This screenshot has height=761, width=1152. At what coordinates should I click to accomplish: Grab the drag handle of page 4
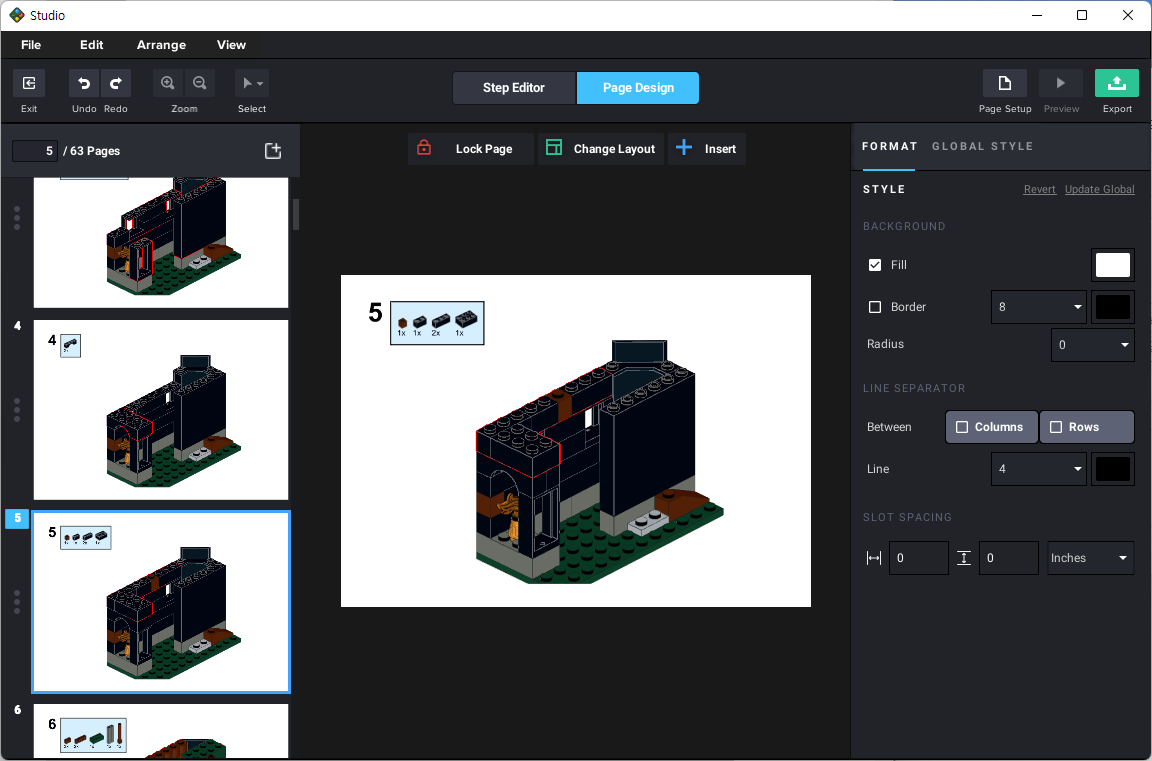coord(17,410)
